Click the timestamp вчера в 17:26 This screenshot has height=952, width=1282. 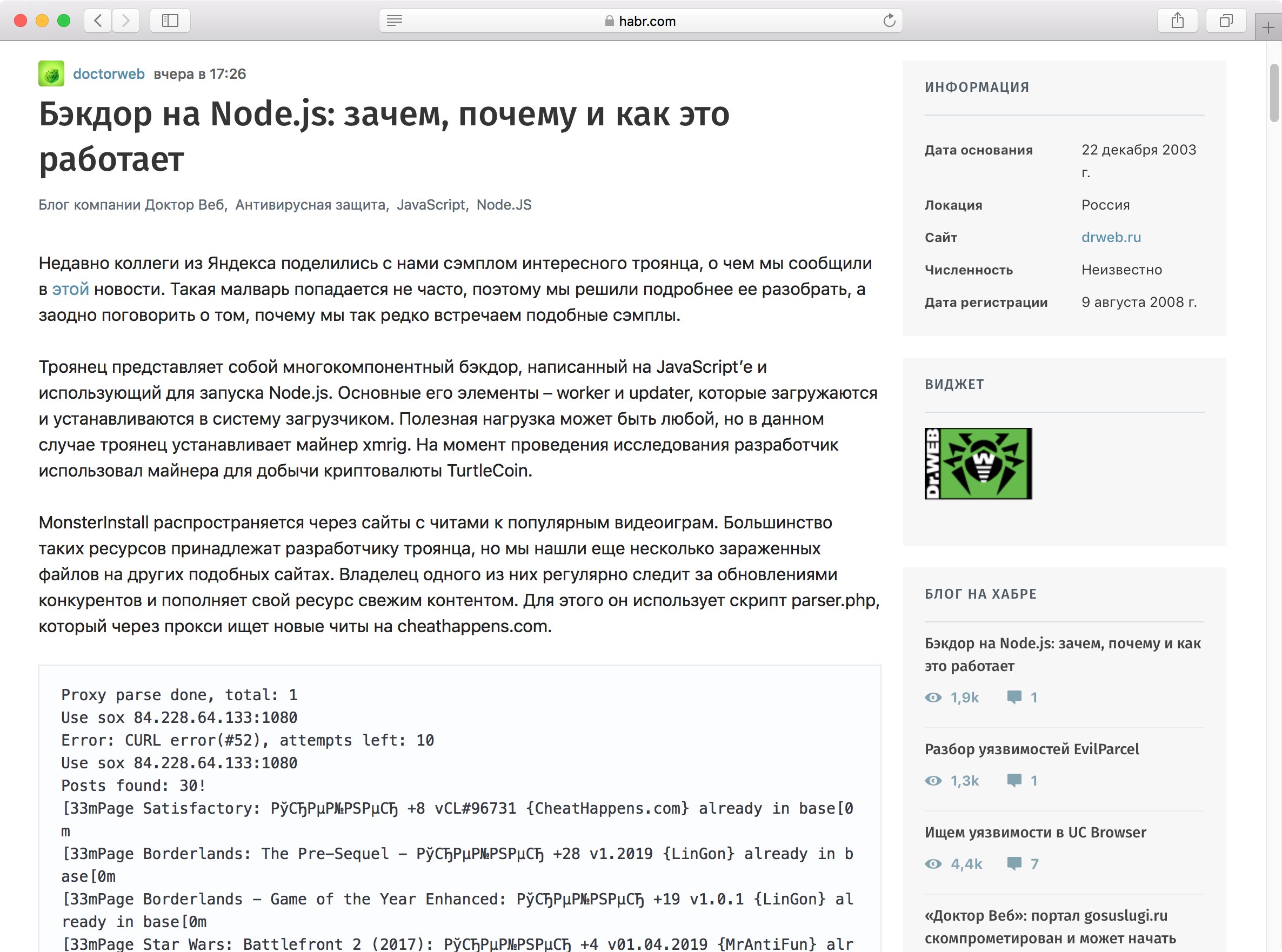tap(199, 74)
